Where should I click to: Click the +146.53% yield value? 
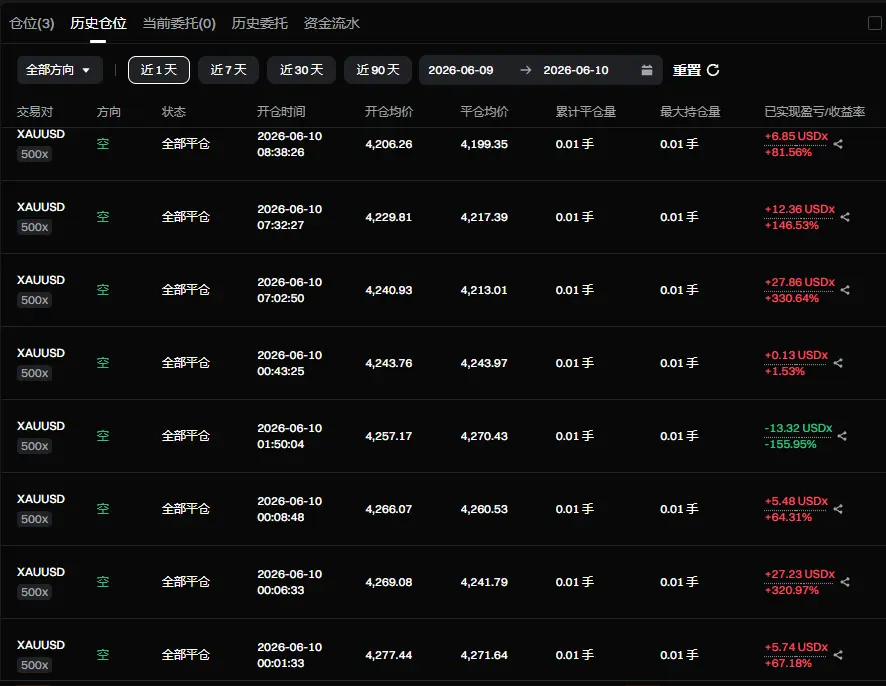[791, 225]
